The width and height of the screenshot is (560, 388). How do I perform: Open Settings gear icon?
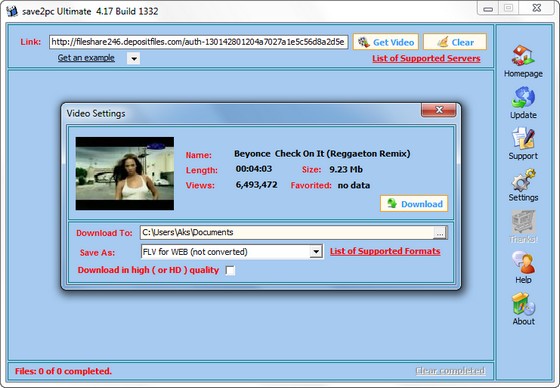(523, 180)
